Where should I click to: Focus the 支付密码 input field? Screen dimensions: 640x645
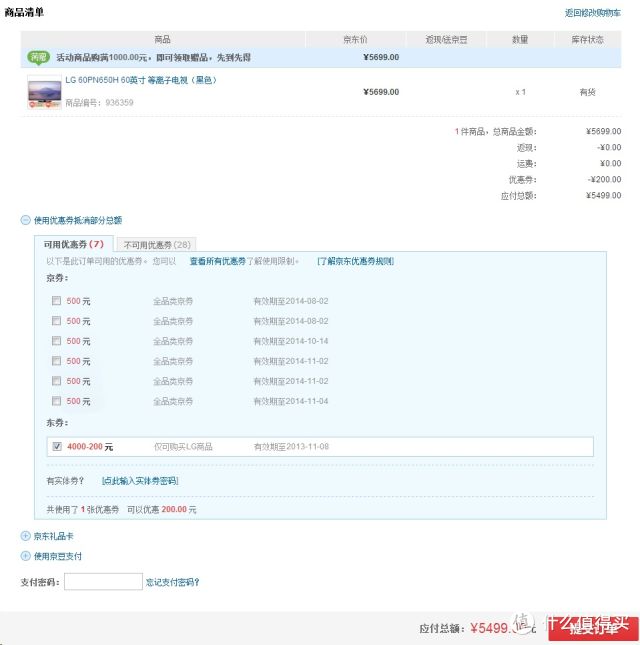103,582
